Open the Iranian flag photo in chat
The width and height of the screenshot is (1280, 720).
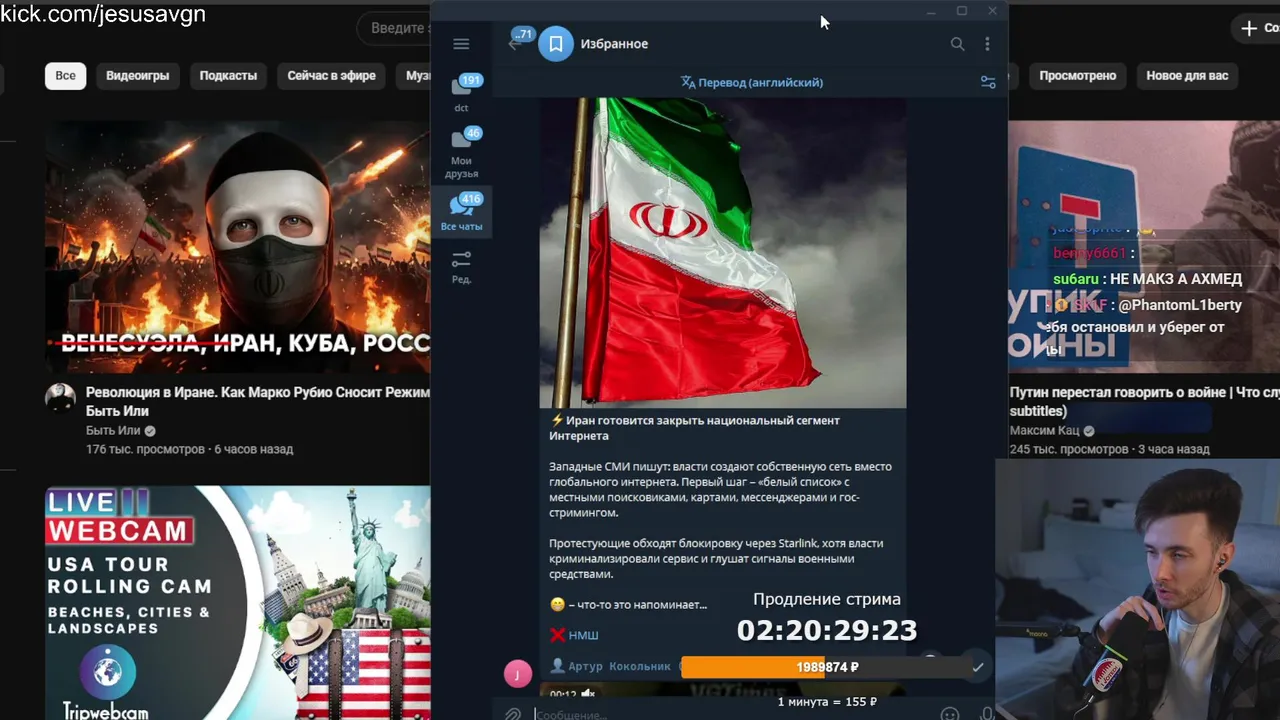click(x=723, y=253)
